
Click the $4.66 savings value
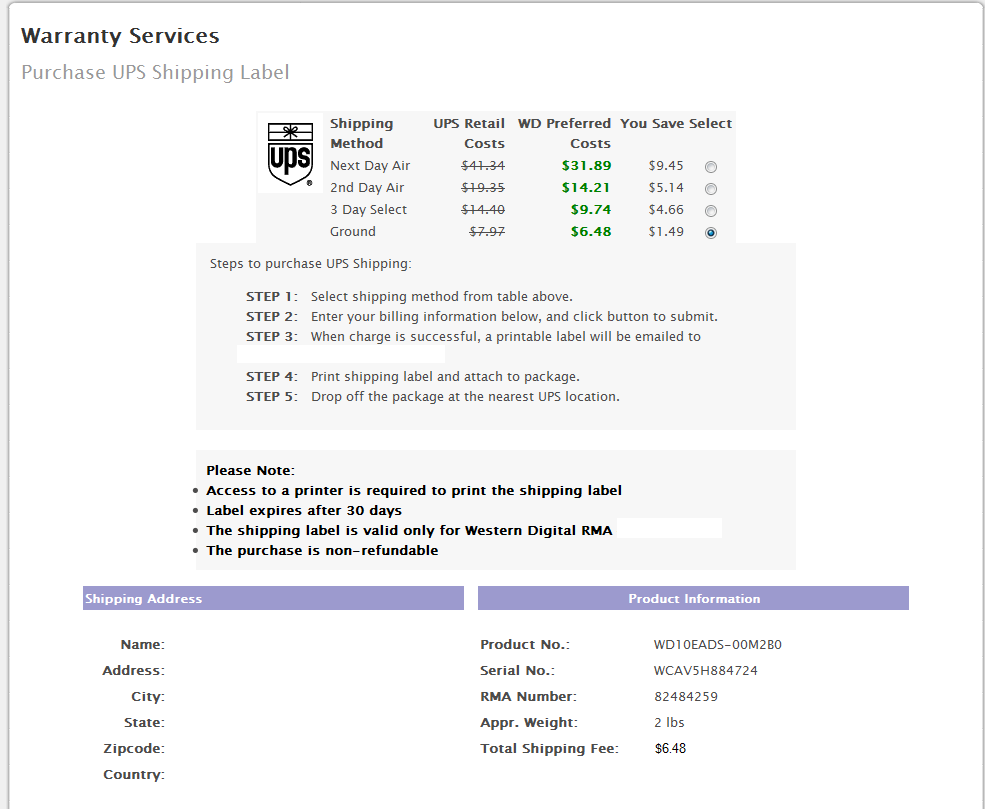coord(666,209)
